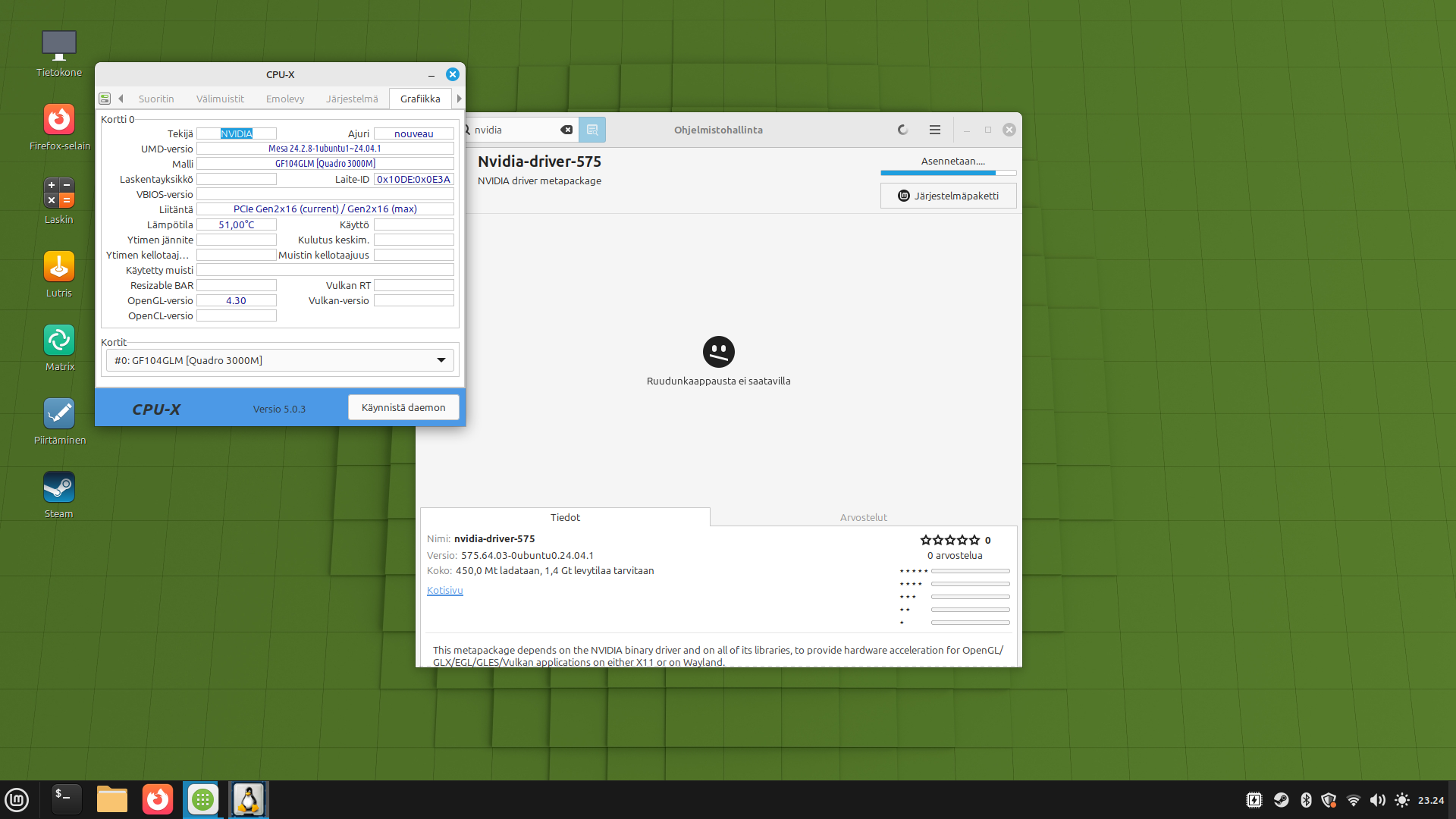Click the clock showing 23.24
This screenshot has height=819, width=1456.
(x=1431, y=800)
